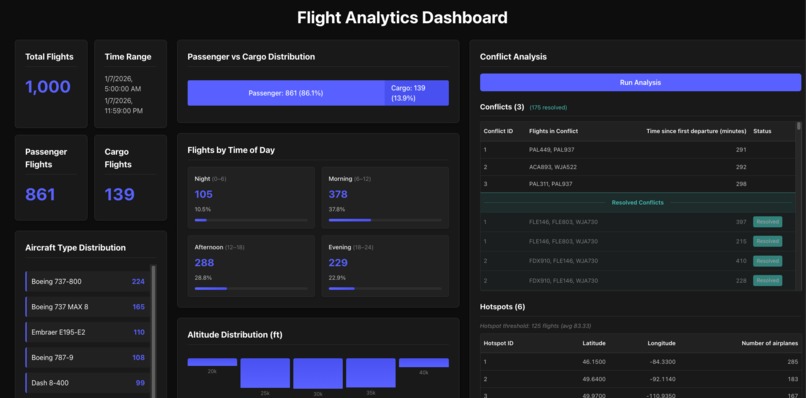Image resolution: width=806 pixels, height=398 pixels.
Task: Select conflict row PAL311, PAL937
Action: [638, 184]
